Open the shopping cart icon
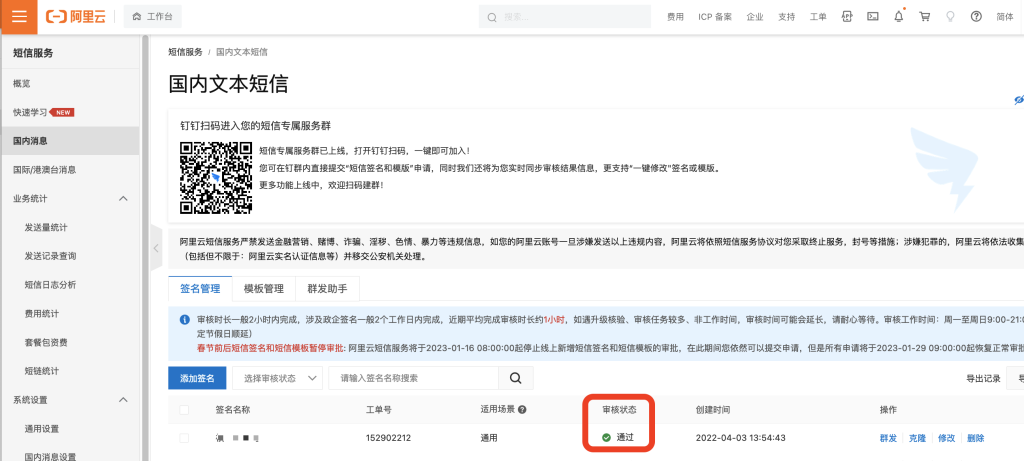The image size is (1024, 461). (x=924, y=17)
